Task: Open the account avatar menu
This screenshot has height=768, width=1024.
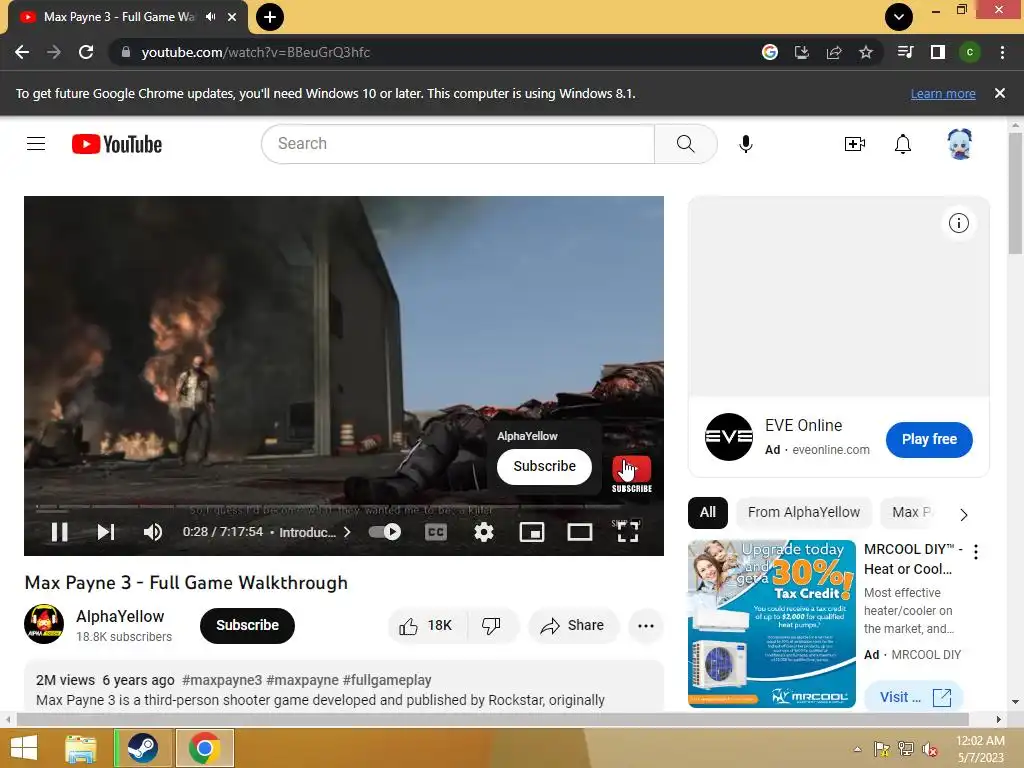Action: [x=959, y=144]
